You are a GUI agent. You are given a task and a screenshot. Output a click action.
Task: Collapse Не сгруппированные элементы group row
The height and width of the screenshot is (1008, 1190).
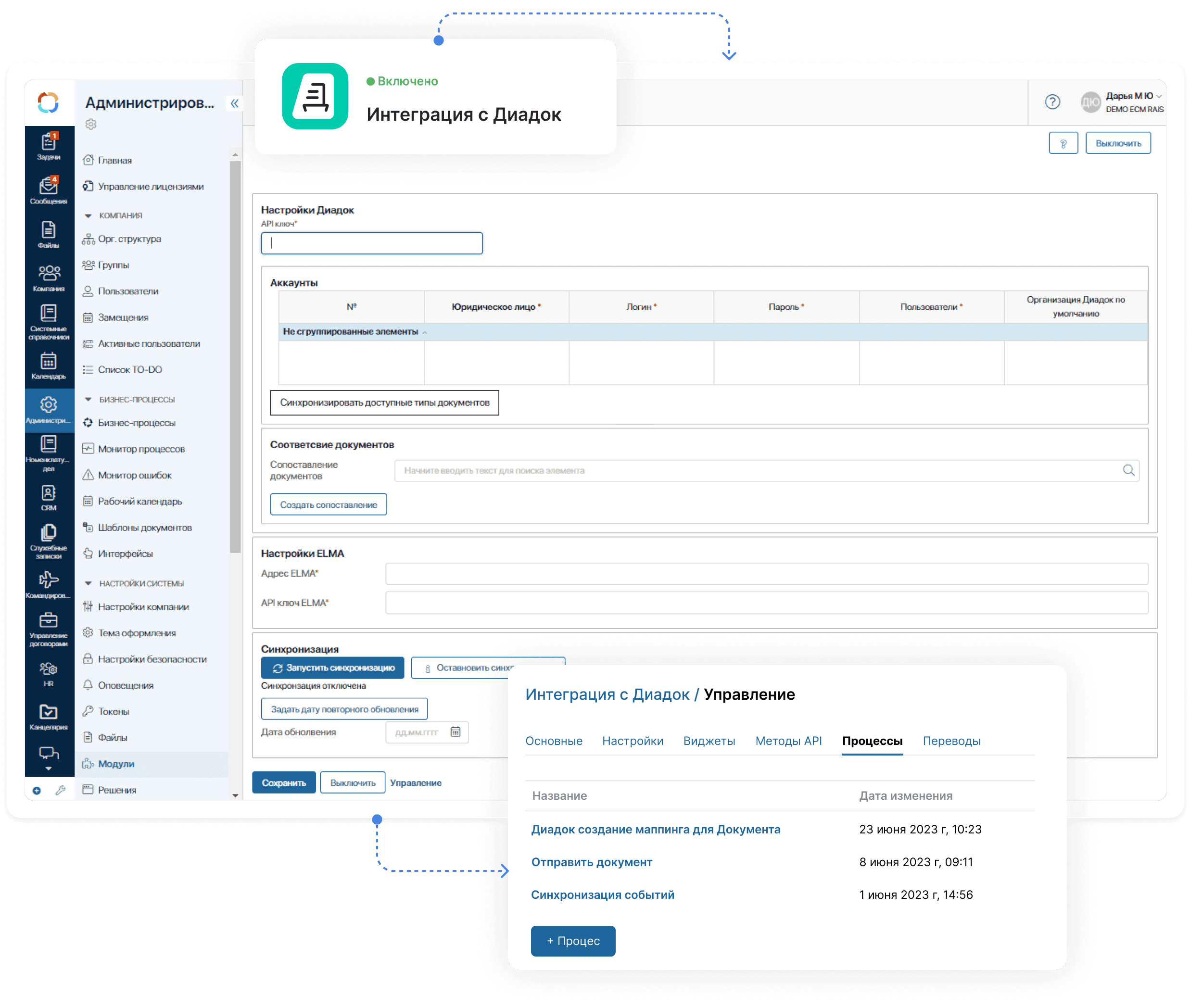point(425,332)
